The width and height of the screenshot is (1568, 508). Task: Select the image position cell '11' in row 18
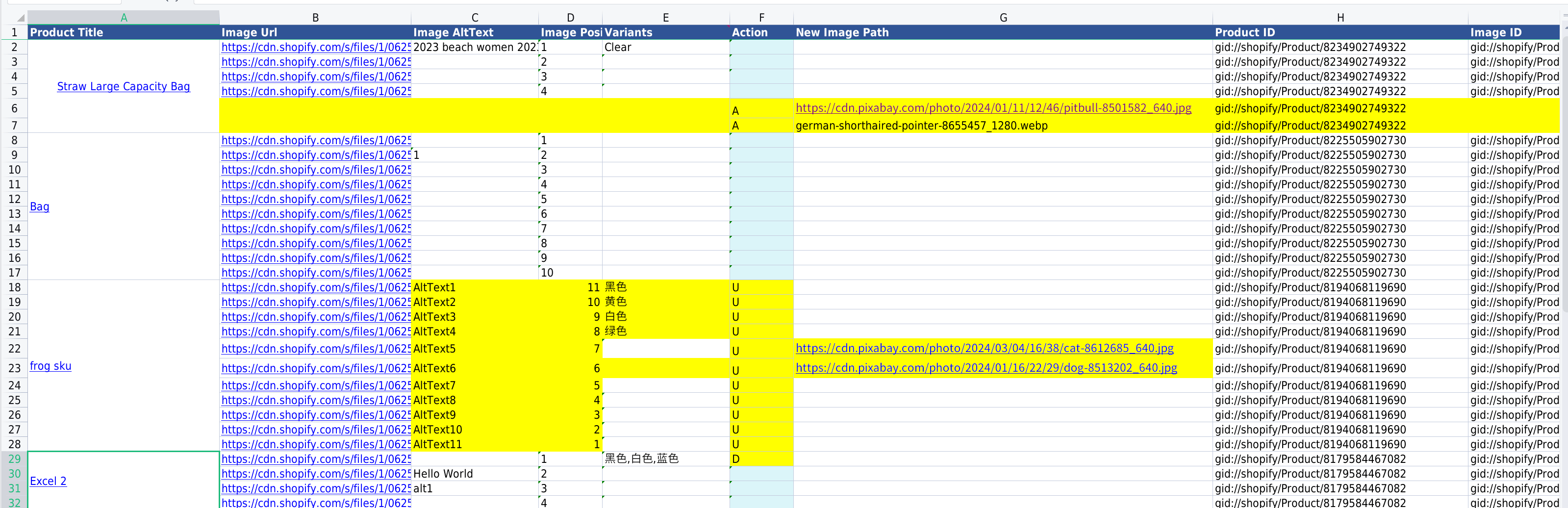pos(570,287)
